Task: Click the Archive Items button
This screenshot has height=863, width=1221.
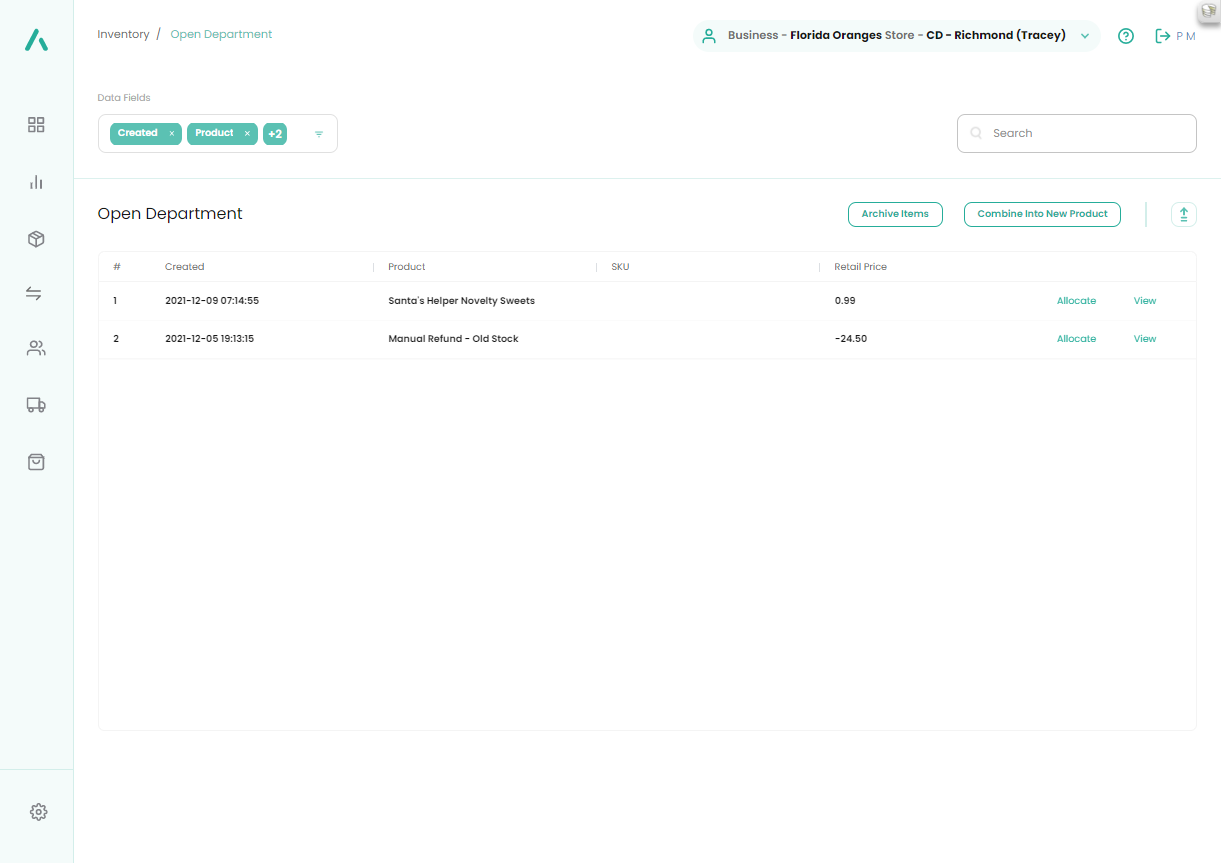Action: 895,214
